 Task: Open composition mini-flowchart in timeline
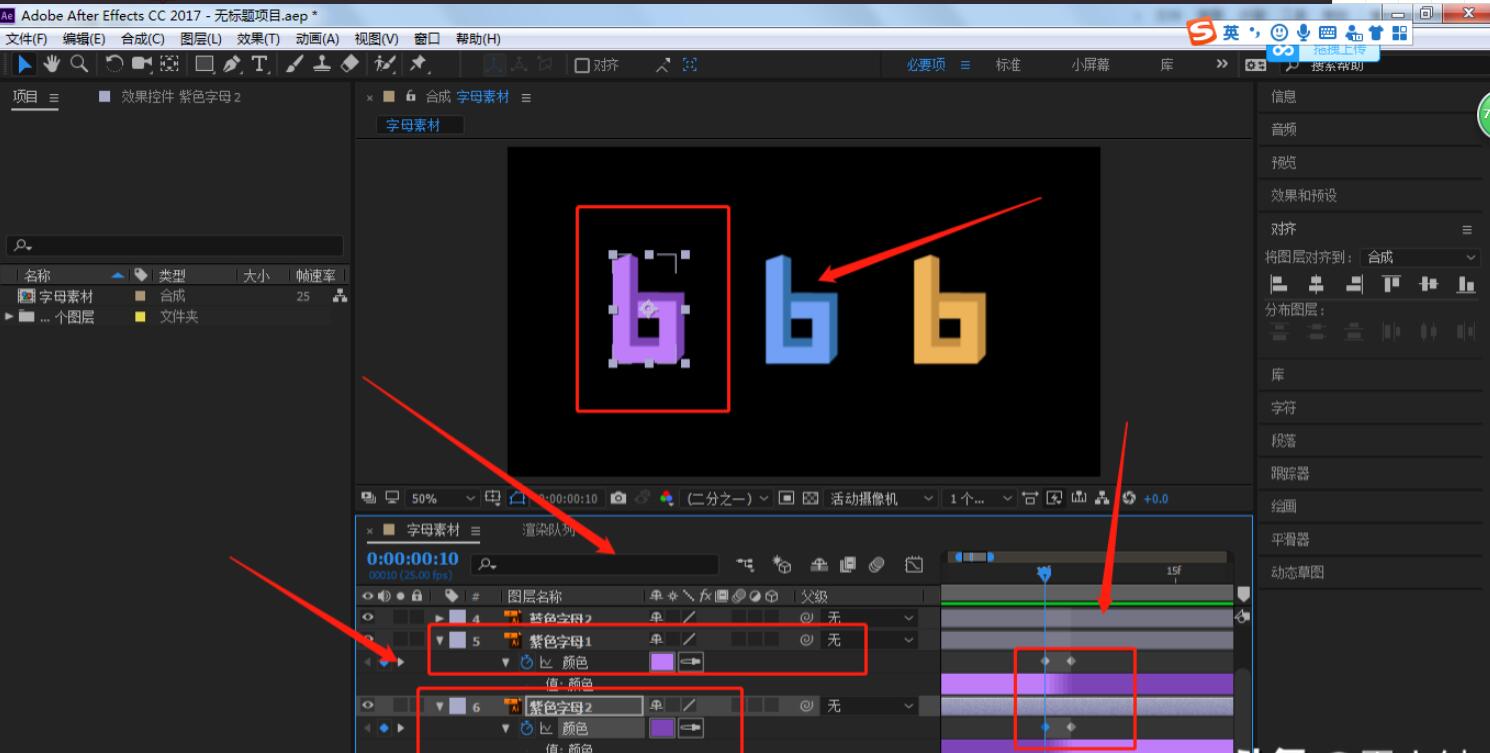click(745, 565)
